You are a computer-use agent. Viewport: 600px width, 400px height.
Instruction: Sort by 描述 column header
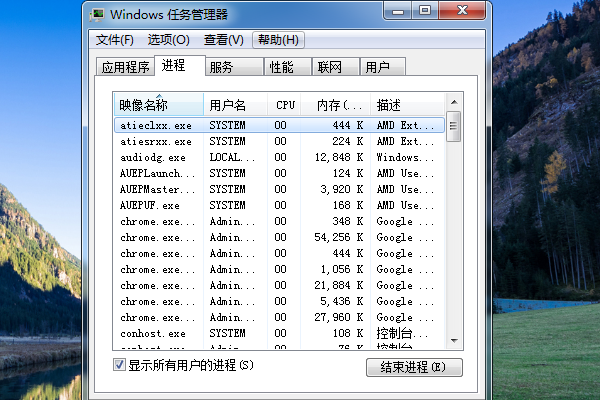tap(407, 104)
